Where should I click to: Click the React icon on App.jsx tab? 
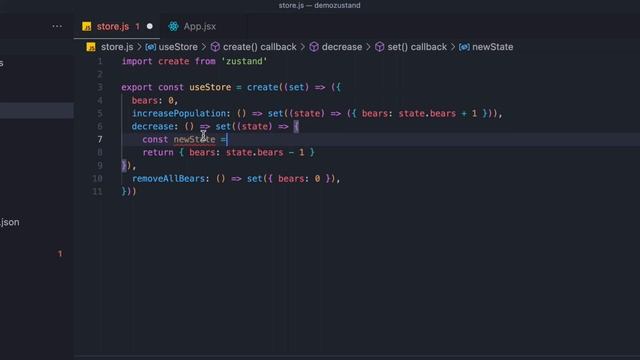pos(173,27)
